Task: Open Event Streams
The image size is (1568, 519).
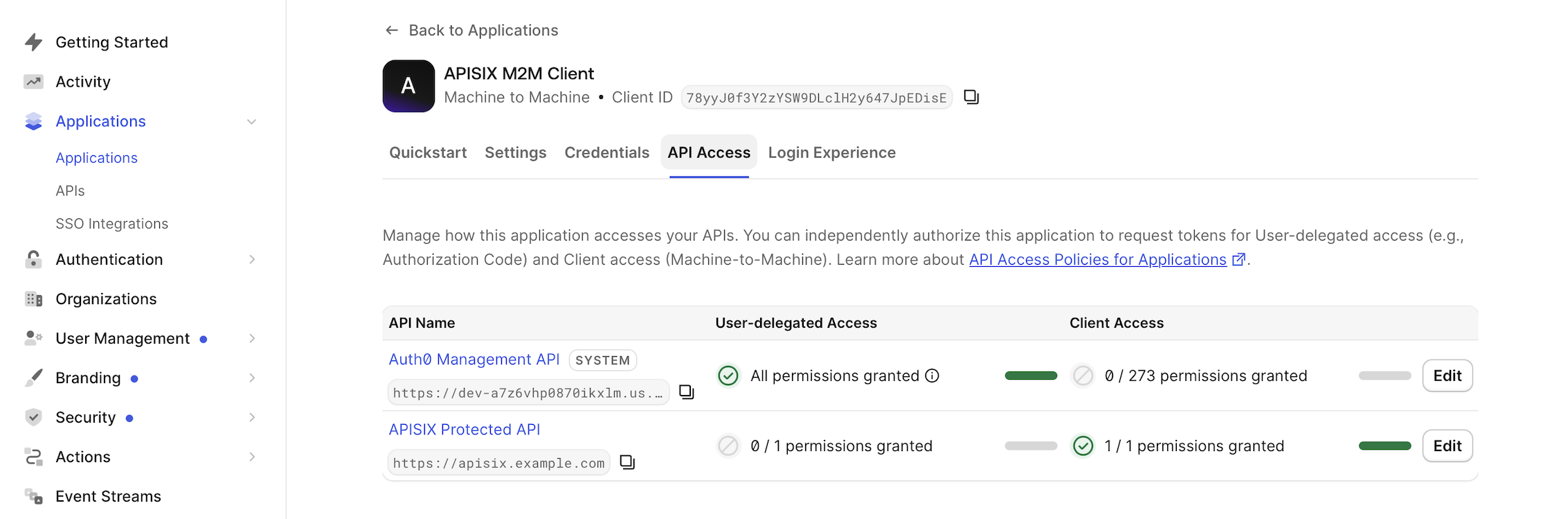Action: pos(108,496)
